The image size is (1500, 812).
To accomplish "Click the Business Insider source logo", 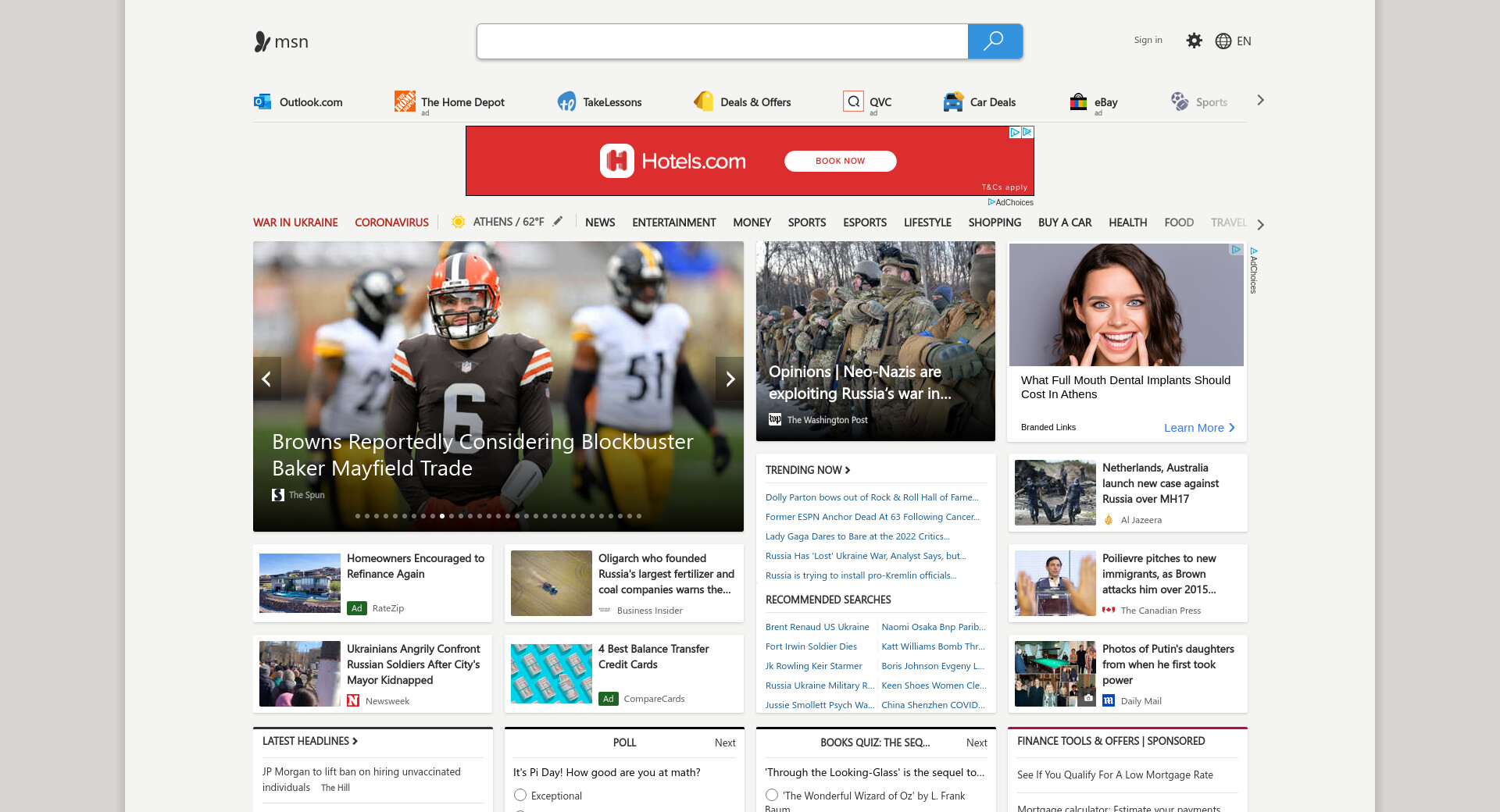I will (x=605, y=610).
